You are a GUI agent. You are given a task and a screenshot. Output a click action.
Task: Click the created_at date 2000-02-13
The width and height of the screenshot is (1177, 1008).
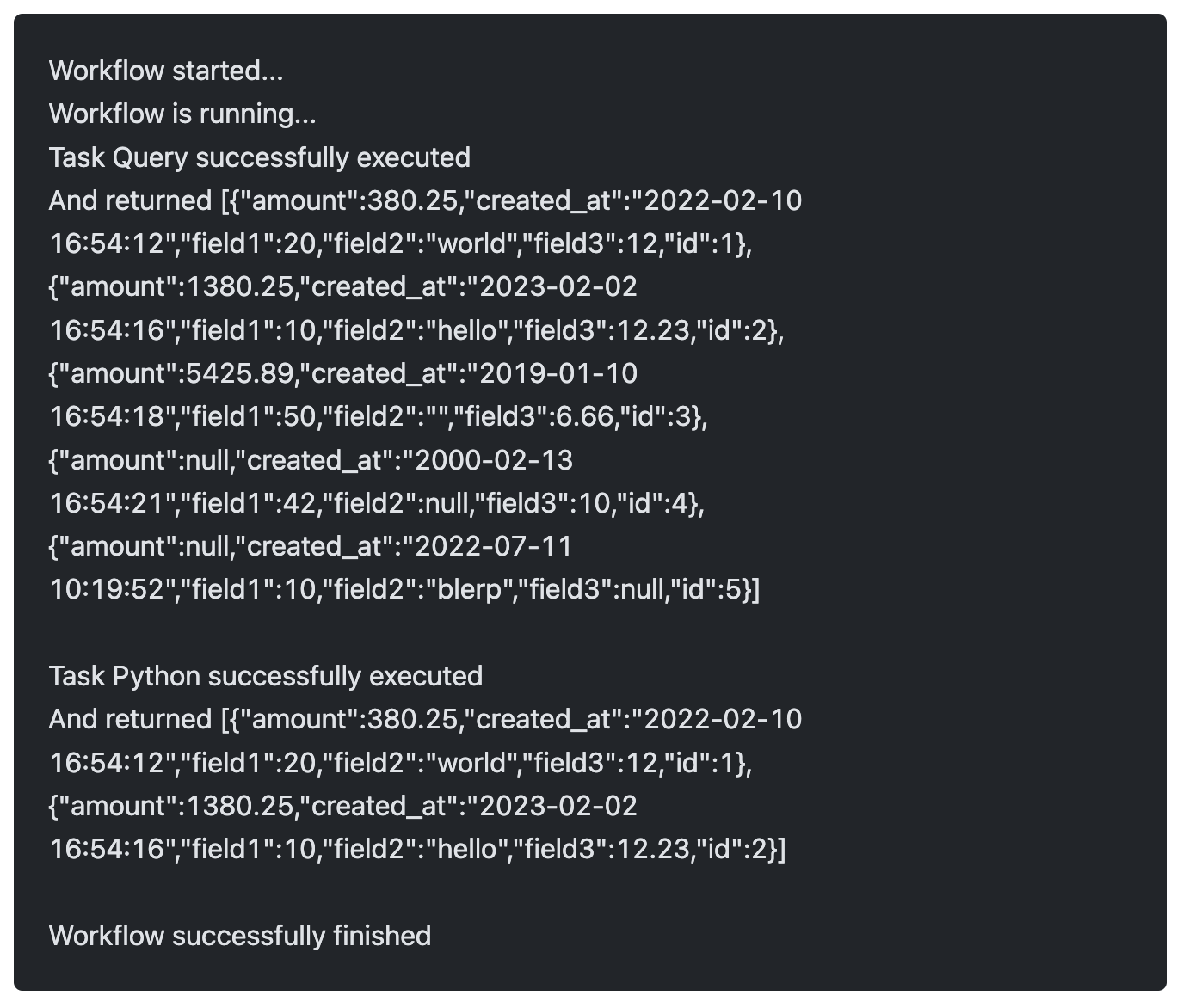point(494,460)
